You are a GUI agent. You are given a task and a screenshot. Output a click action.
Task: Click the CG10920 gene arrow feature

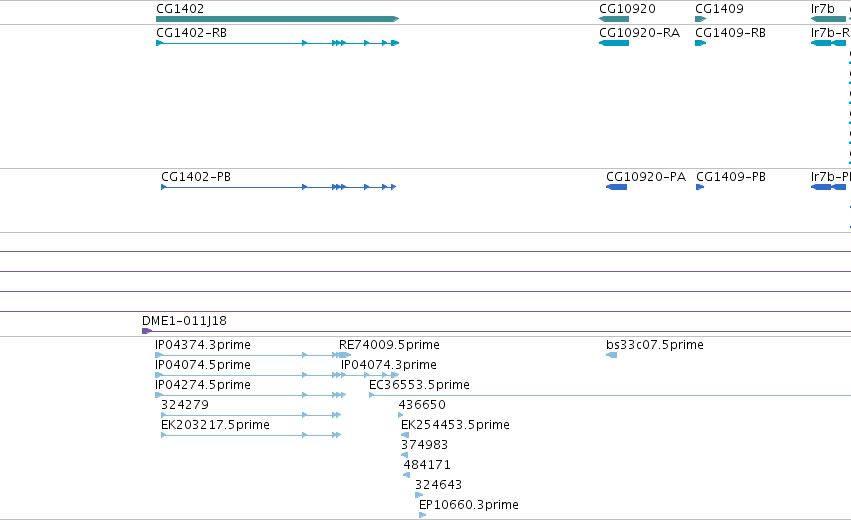(x=614, y=19)
